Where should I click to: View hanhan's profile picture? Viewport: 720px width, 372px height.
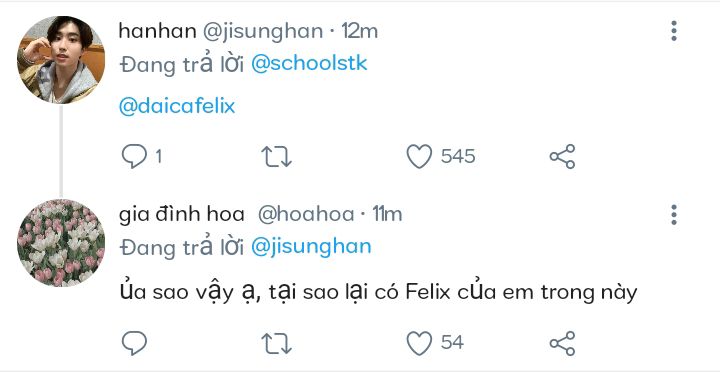point(61,60)
